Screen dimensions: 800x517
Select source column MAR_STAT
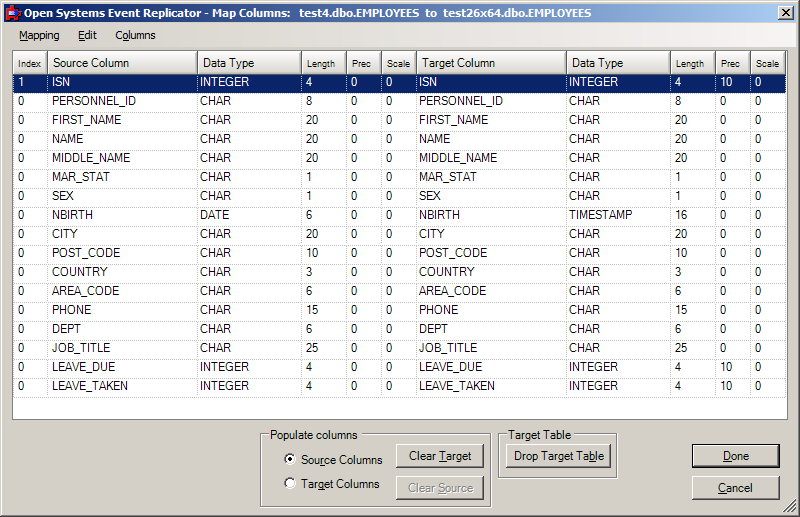pos(81,177)
